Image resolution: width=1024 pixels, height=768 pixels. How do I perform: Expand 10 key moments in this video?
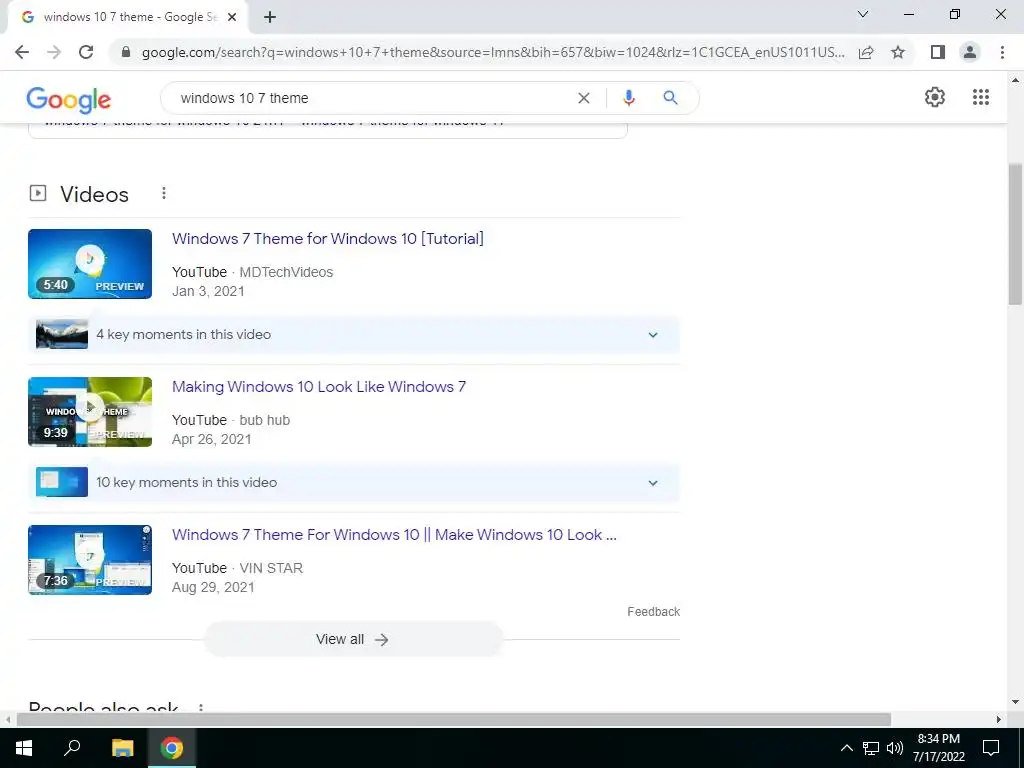point(354,483)
